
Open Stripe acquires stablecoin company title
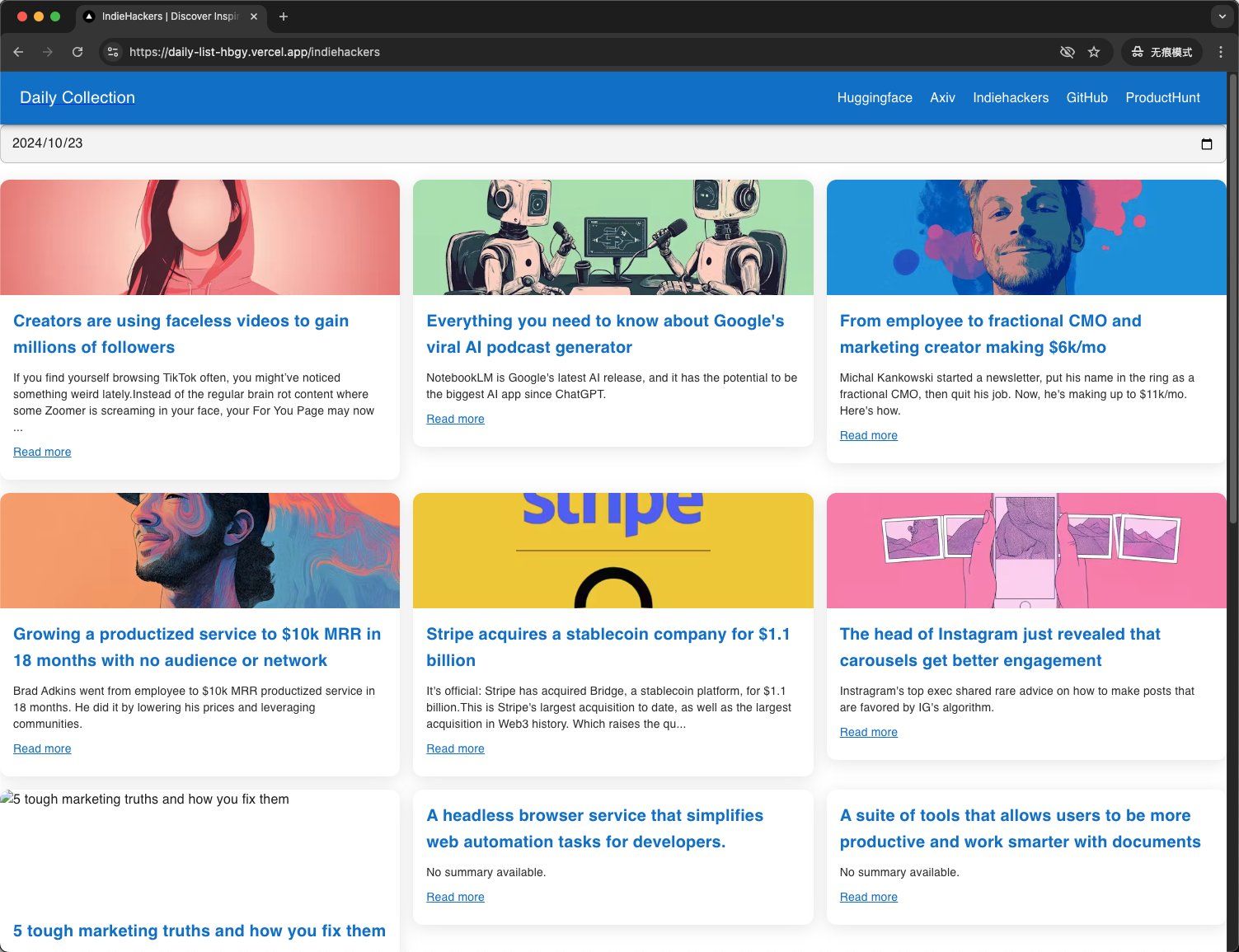[x=608, y=647]
